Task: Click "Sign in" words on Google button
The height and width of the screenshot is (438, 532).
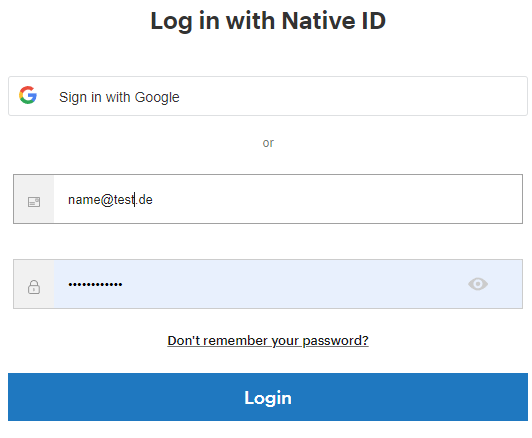Action: (x=80, y=98)
